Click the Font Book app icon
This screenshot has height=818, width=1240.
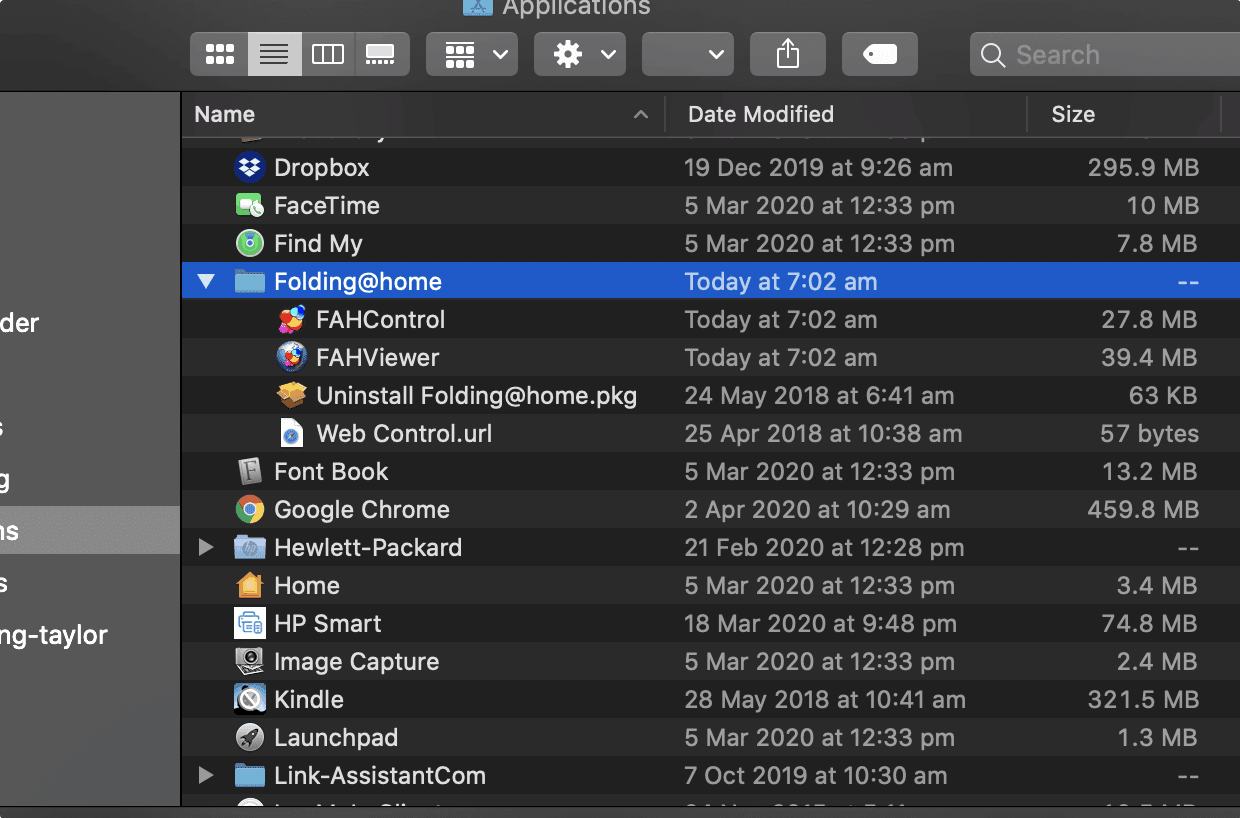pos(249,471)
